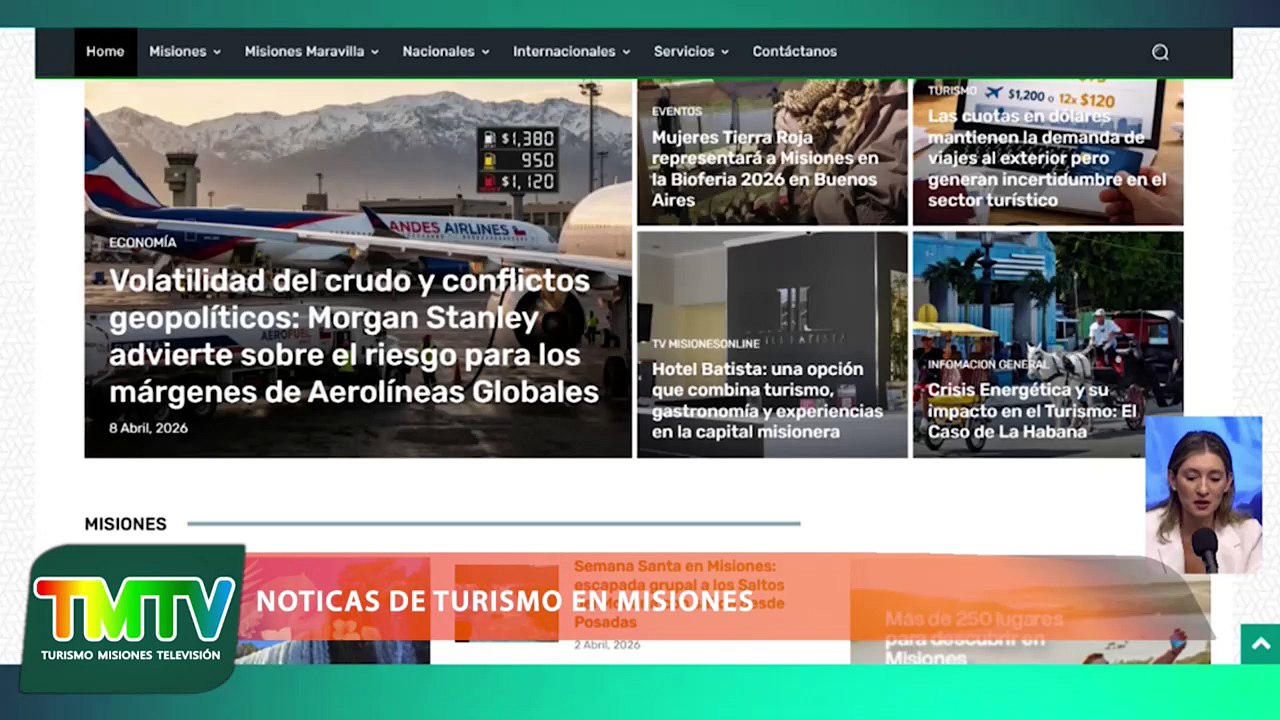Click the TMTV channel logo
1280x720 pixels.
click(x=132, y=618)
